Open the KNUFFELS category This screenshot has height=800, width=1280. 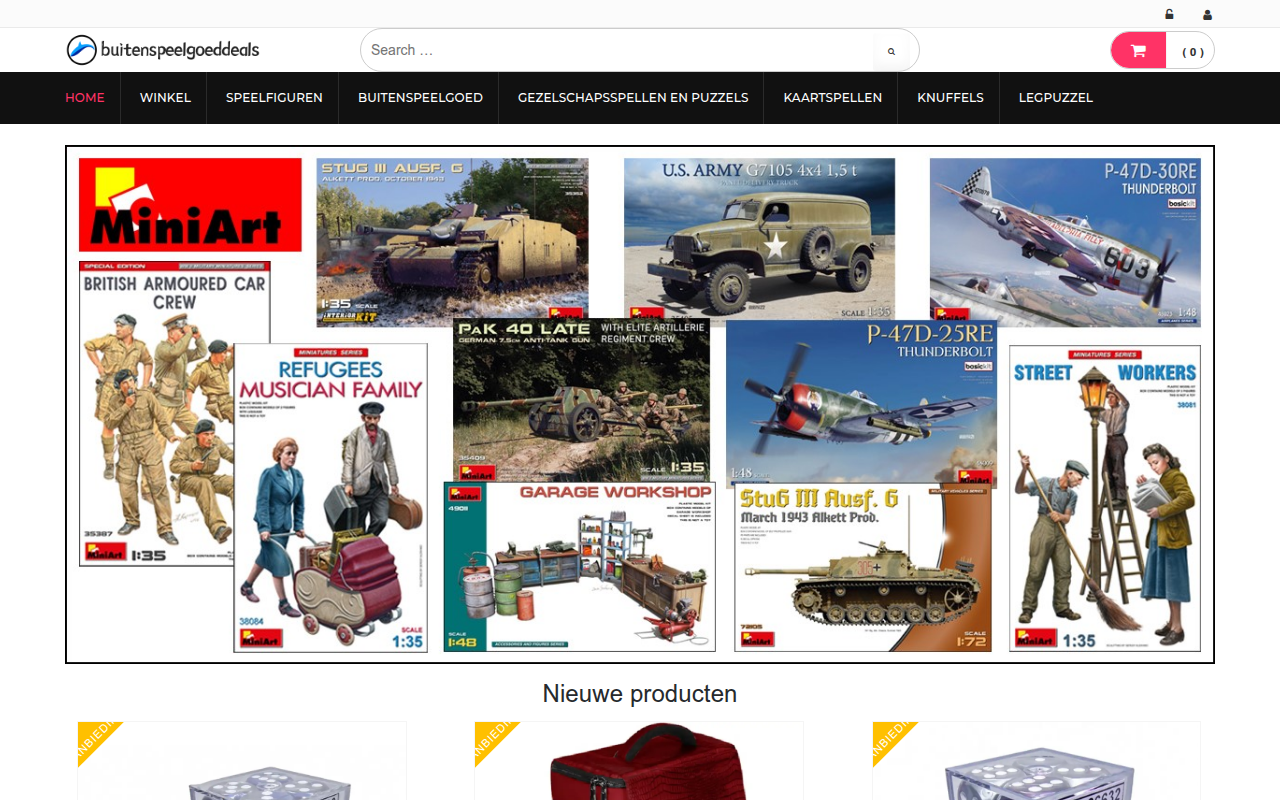pos(950,98)
